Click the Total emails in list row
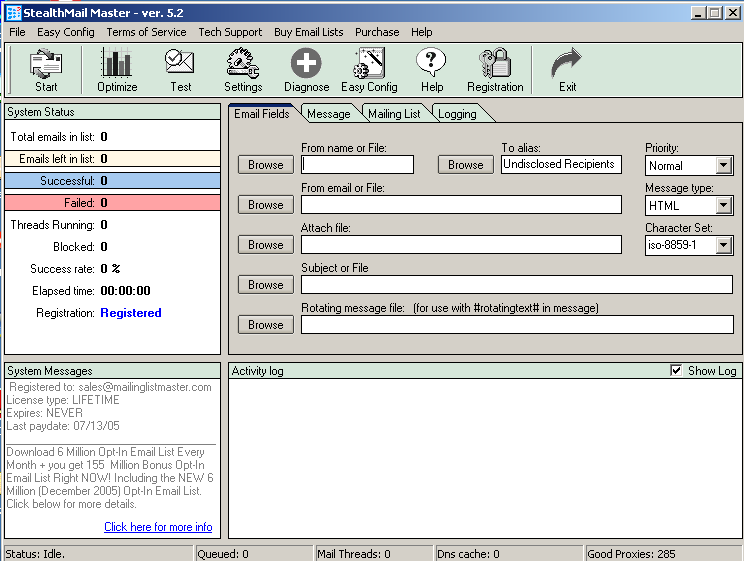This screenshot has width=744, height=561. (x=112, y=137)
